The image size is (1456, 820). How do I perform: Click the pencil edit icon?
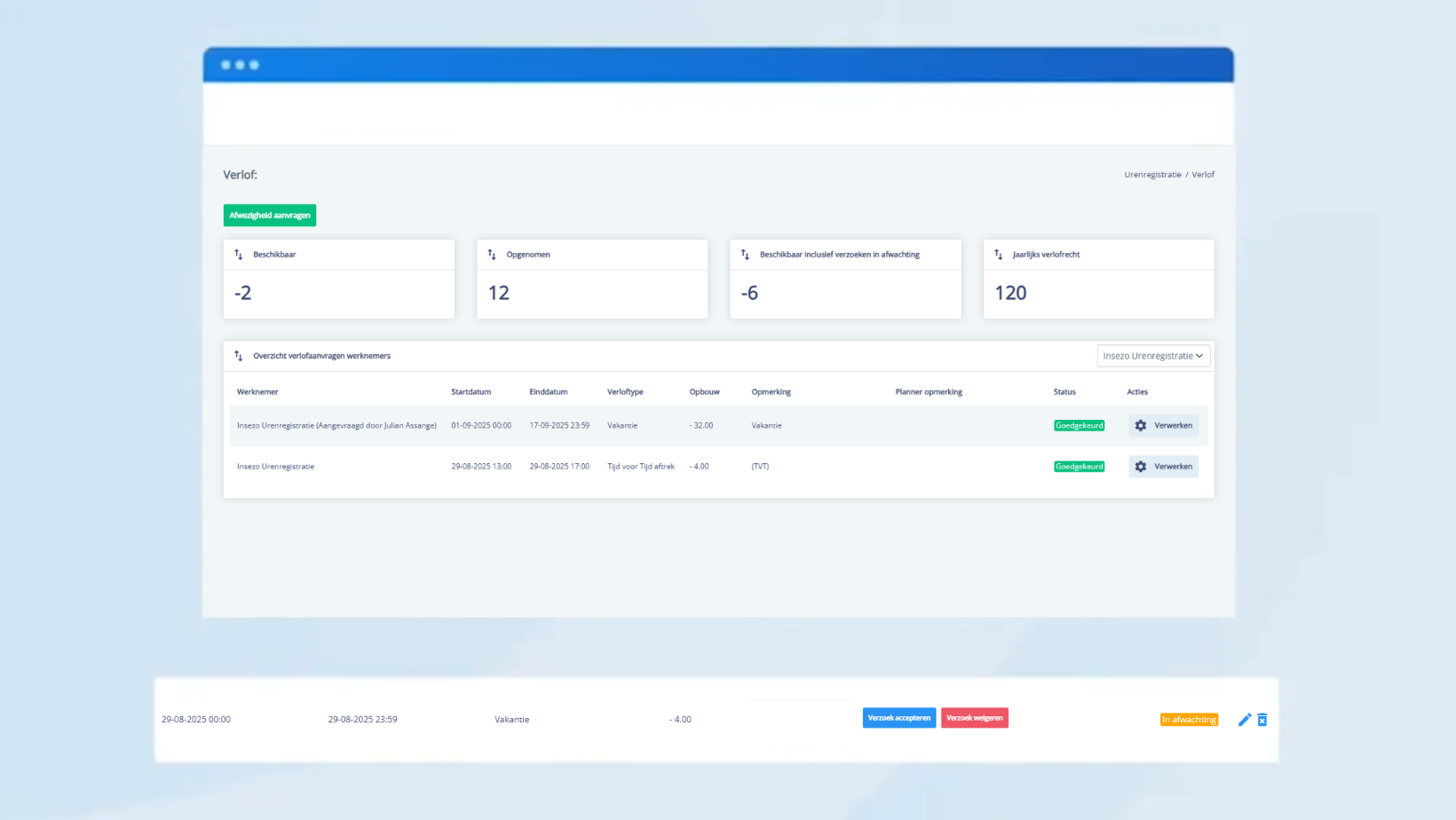coord(1245,720)
